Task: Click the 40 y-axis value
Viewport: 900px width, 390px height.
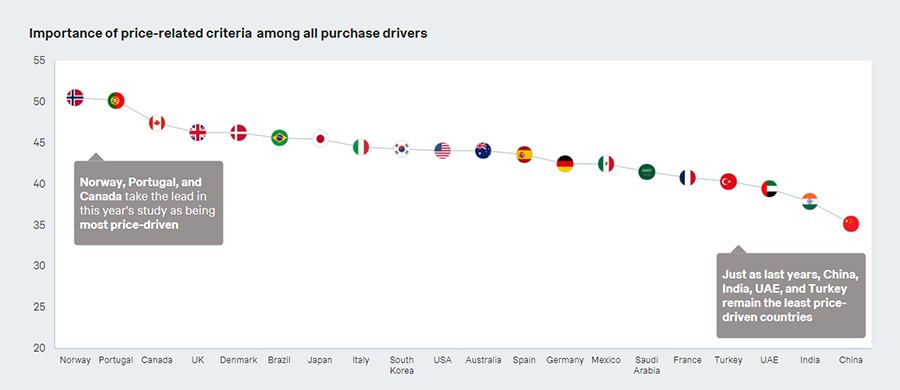Action: [39, 184]
